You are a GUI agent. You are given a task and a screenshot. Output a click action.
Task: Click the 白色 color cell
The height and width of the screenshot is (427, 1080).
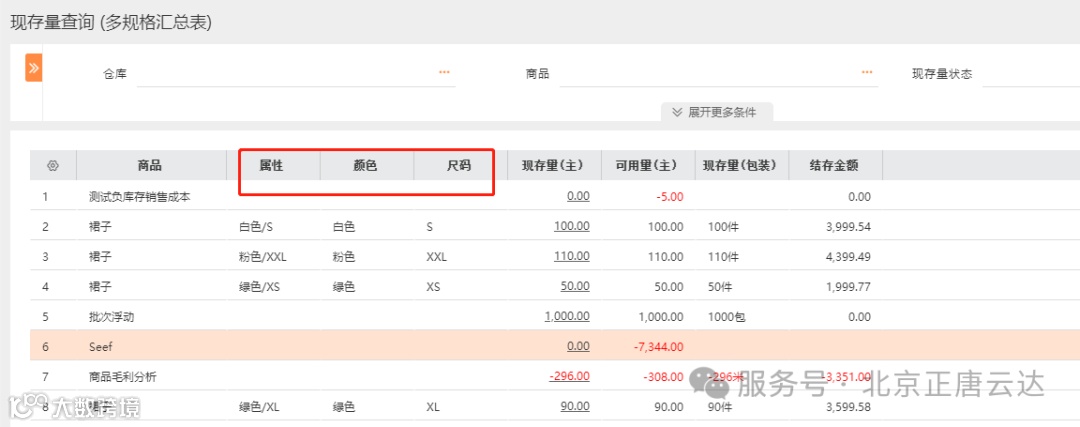point(343,227)
